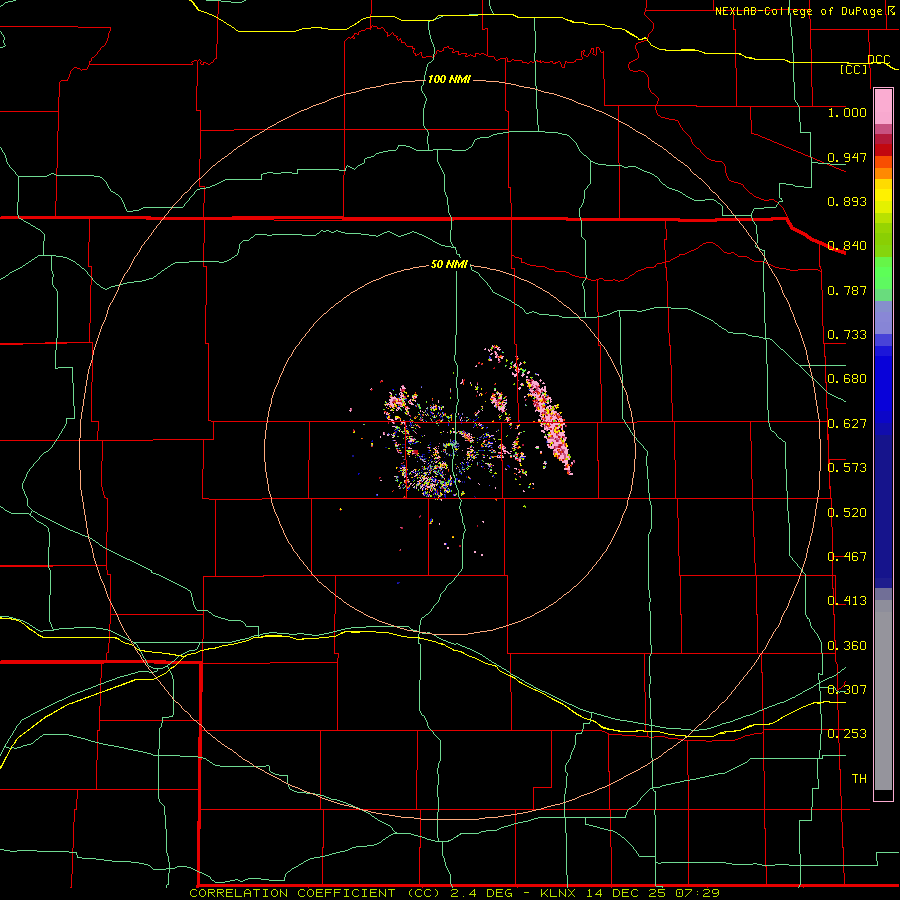900x900 pixels.
Task: Select the 0.733 scale value
Action: pos(847,335)
